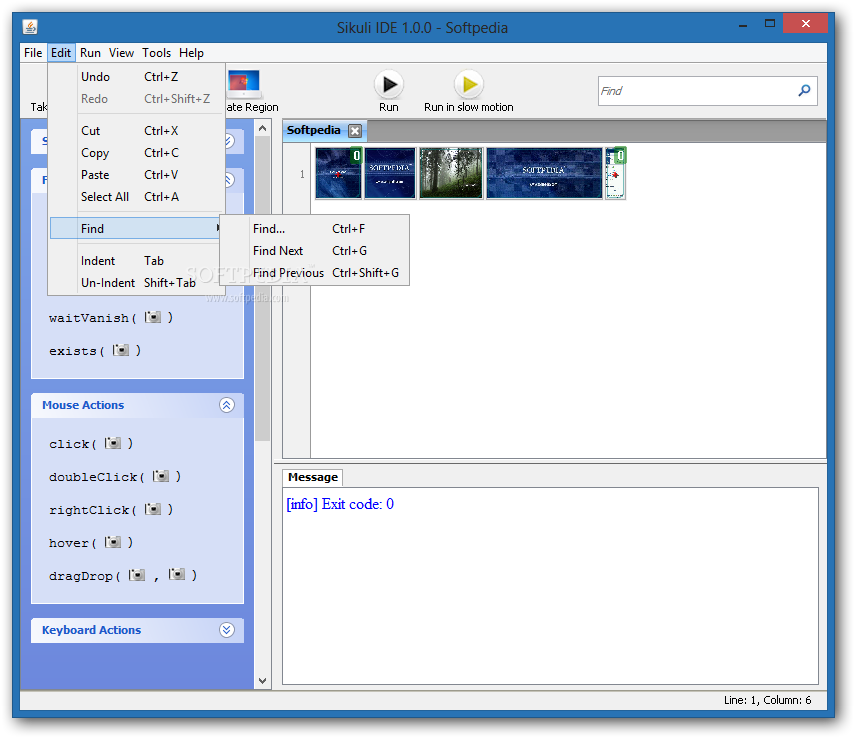855x738 pixels.
Task: Click the search magnifier icon in Find box
Action: click(804, 91)
